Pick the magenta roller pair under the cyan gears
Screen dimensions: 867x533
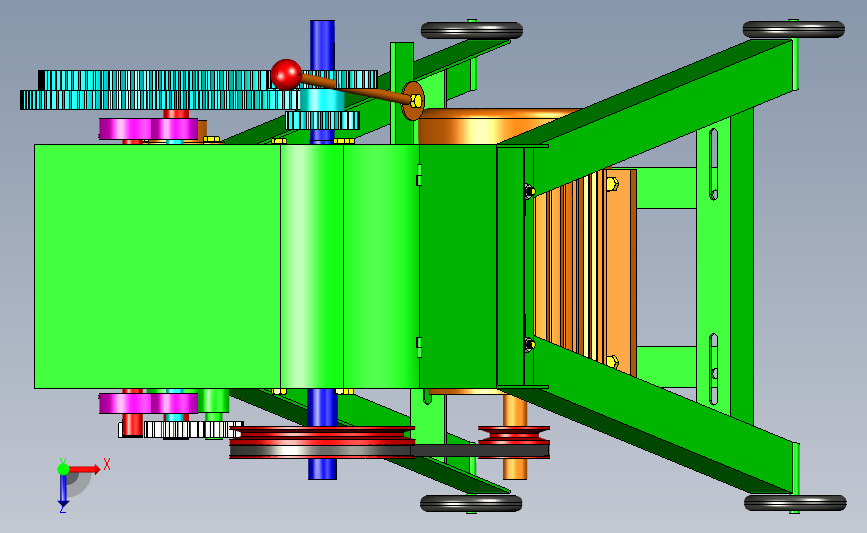coord(149,129)
